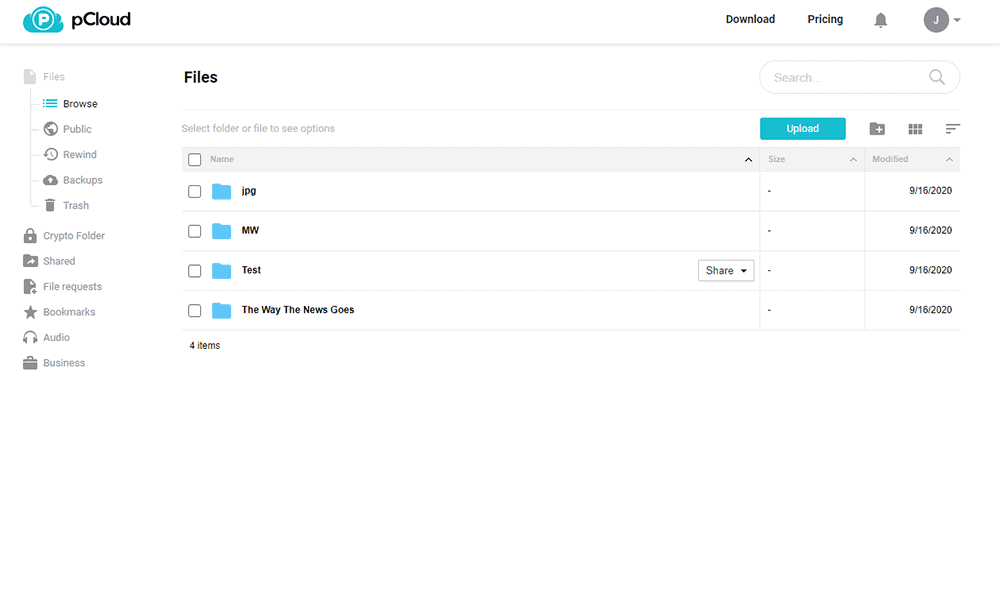
Task: Check the Test folder checkbox
Action: point(195,271)
